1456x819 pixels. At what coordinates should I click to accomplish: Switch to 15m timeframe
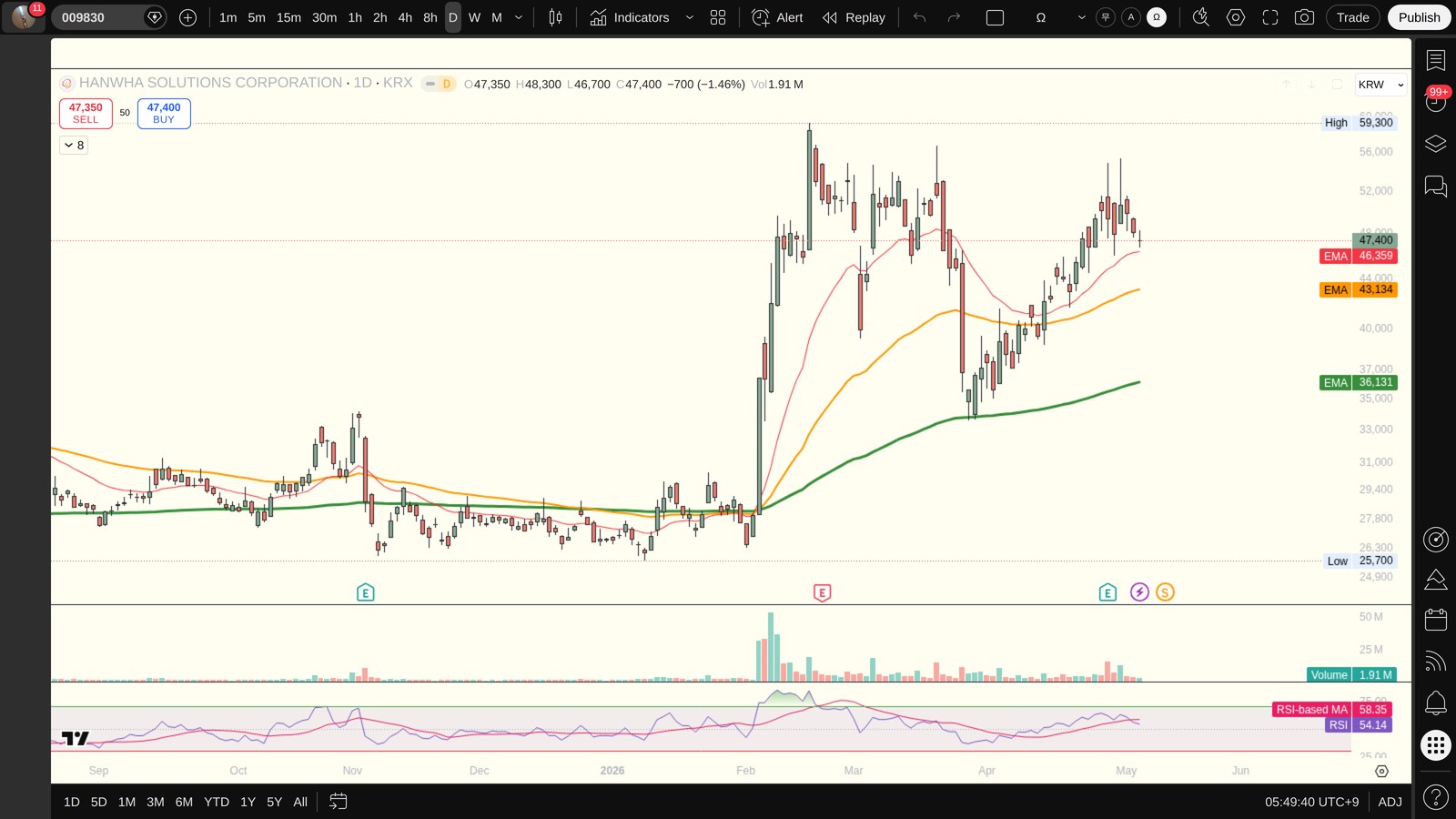tap(289, 17)
